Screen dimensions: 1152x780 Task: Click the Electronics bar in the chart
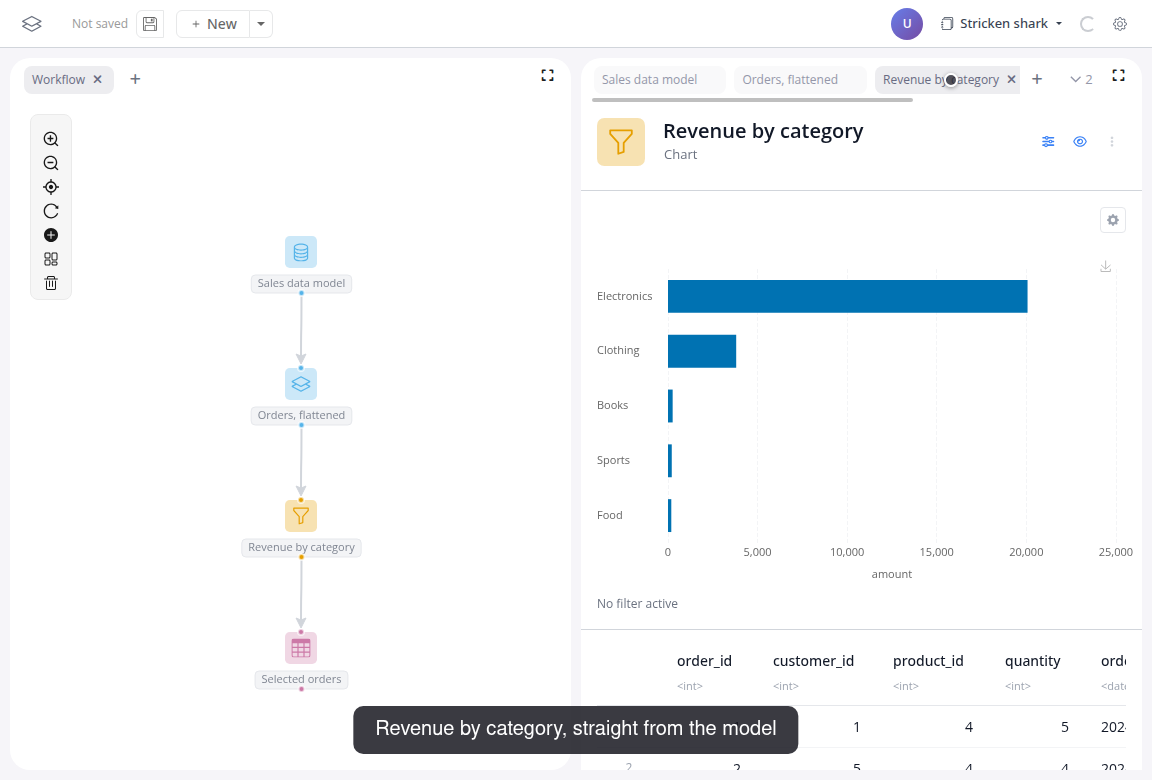point(847,296)
